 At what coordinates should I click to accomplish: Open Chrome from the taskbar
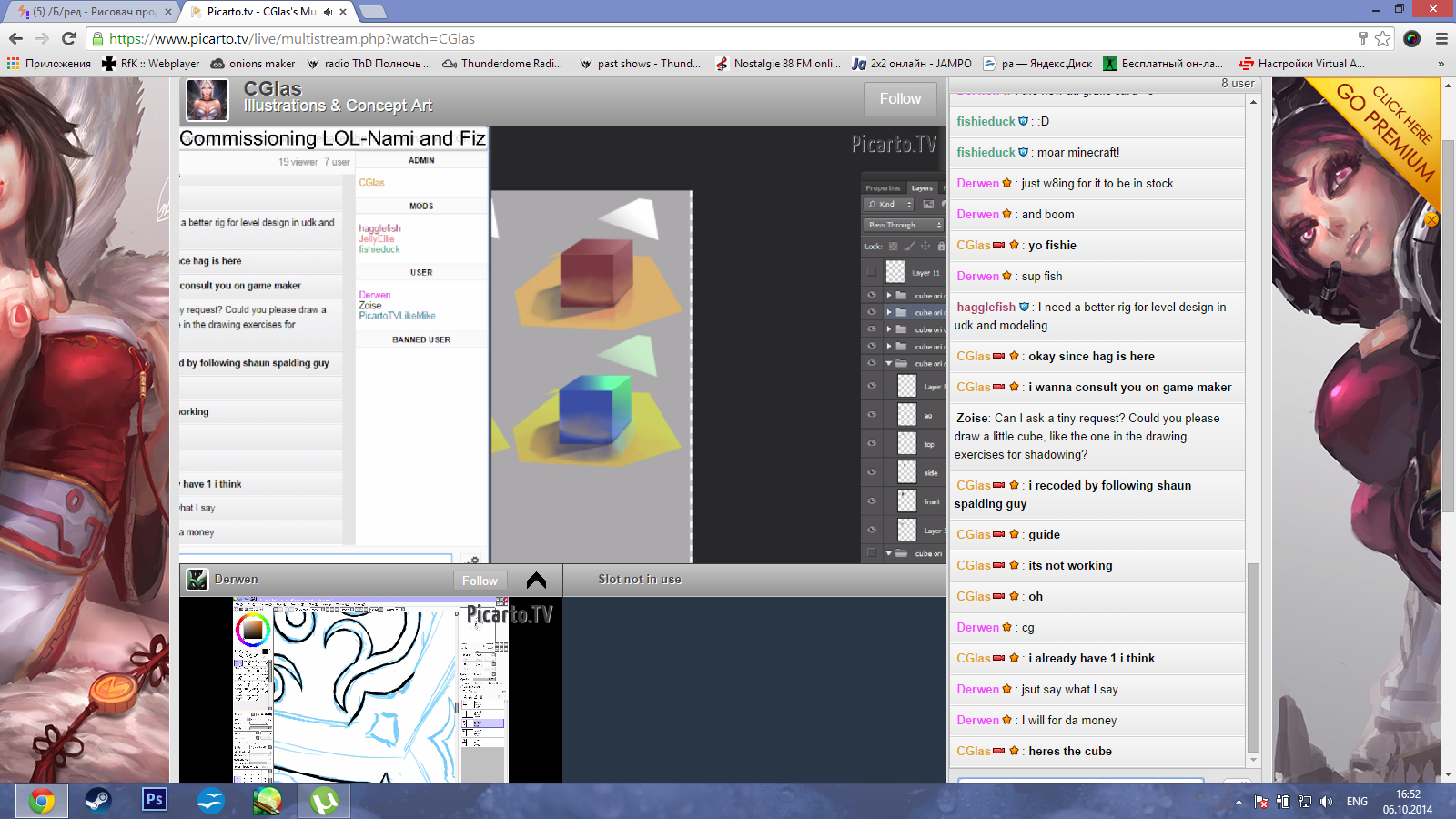[41, 801]
